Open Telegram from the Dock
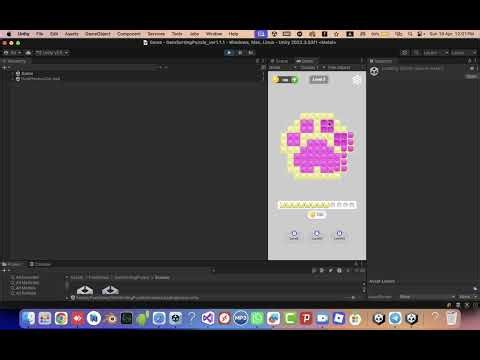Image resolution: width=480 pixels, height=360 pixels. pyautogui.click(x=395, y=318)
